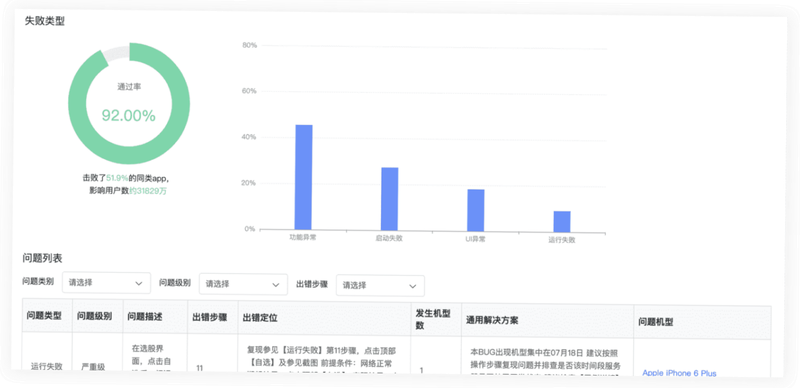The height and width of the screenshot is (388, 800).
Task: Click the 问题类型 column header
Action: click(x=44, y=316)
